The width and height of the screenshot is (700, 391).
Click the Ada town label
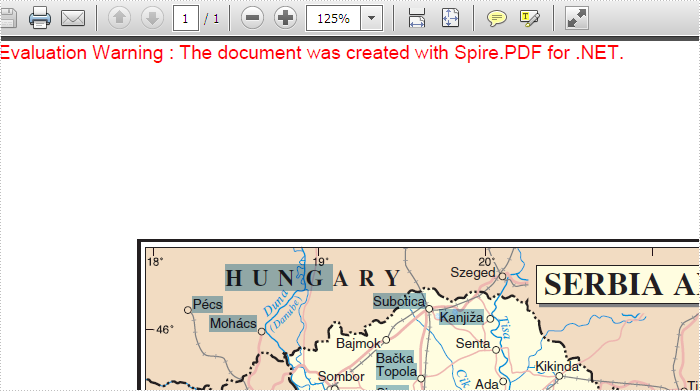tap(487, 384)
